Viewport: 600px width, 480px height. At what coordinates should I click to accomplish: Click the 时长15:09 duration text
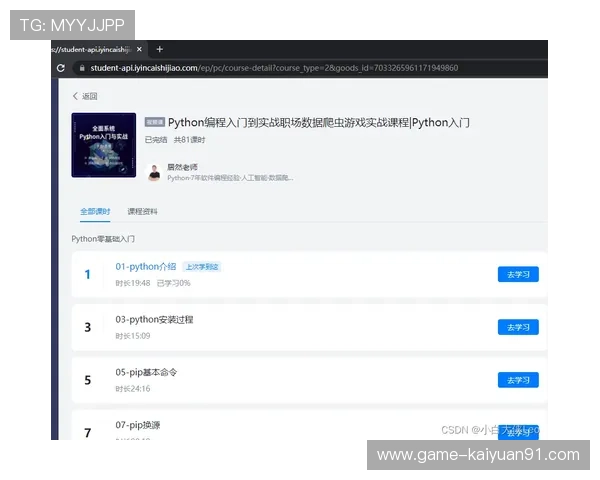coord(133,336)
